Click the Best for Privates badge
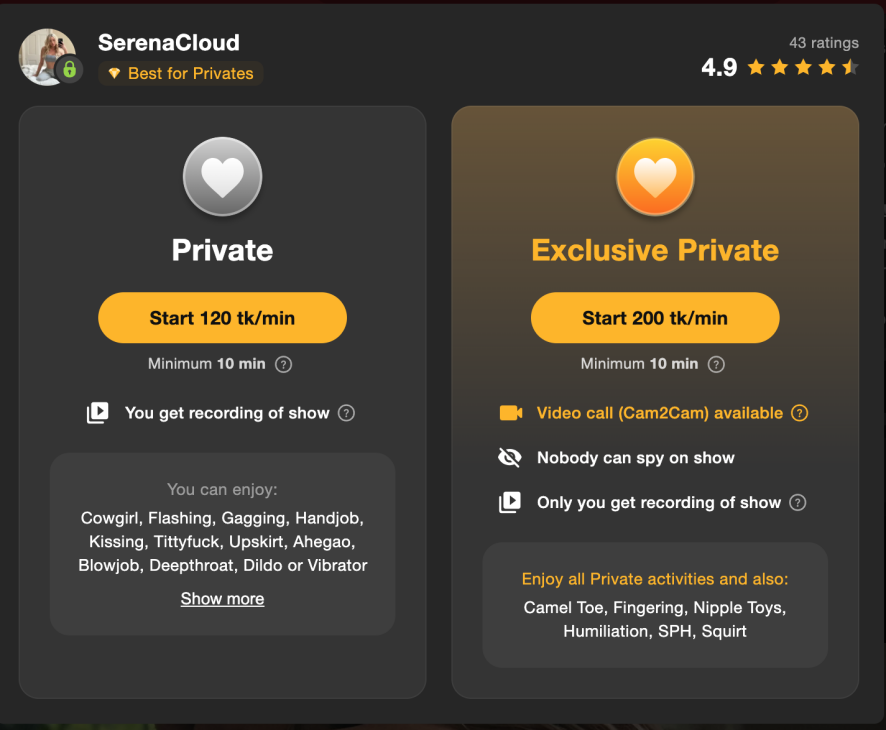The width and height of the screenshot is (886, 730). 181,73
